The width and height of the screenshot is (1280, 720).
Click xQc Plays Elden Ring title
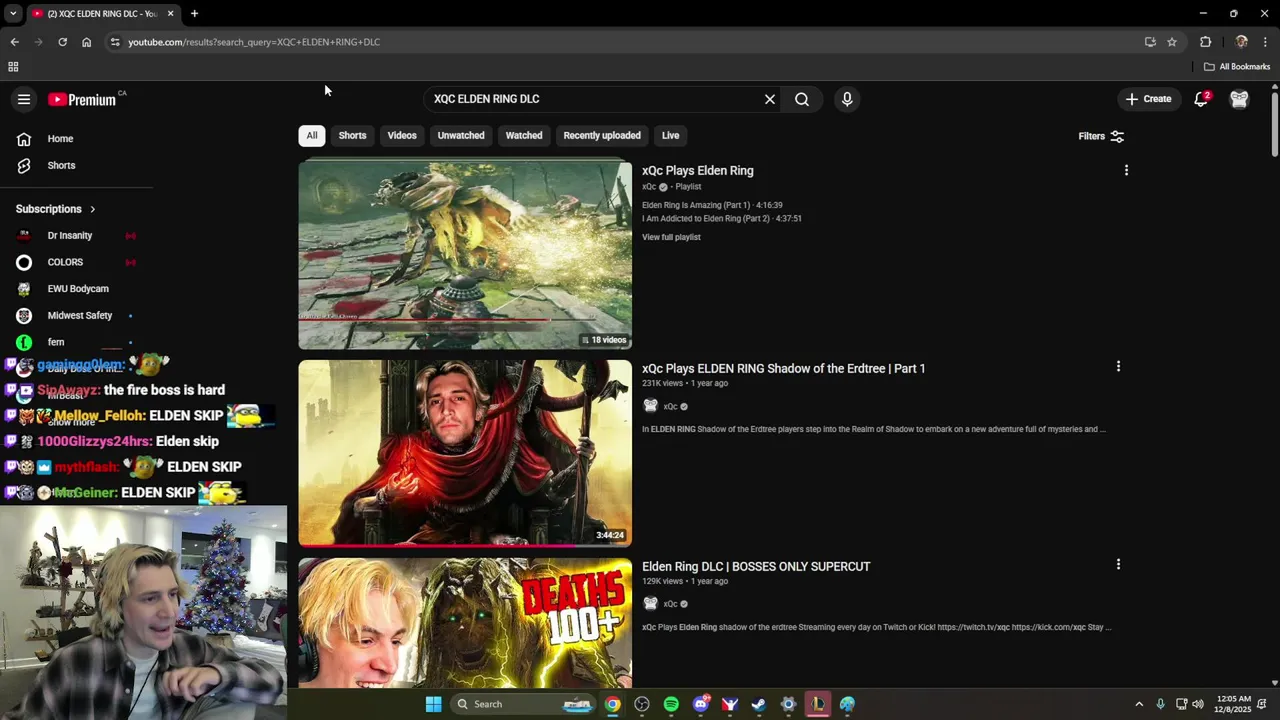pos(698,171)
